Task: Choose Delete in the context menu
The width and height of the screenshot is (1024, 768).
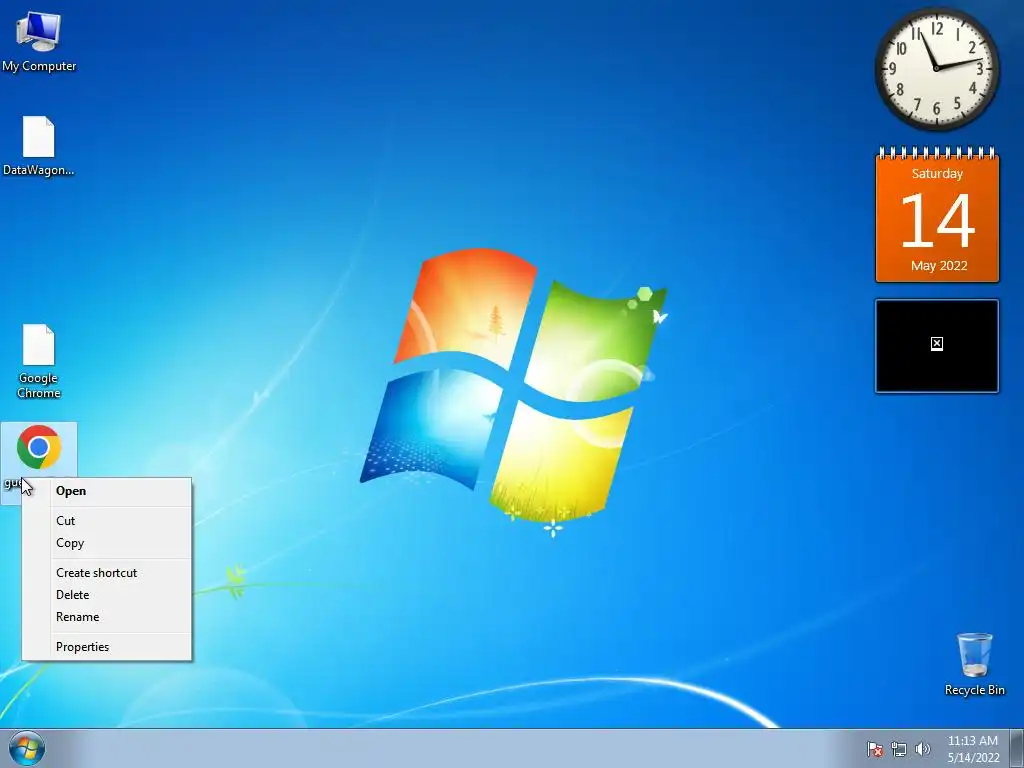Action: [x=107, y=595]
